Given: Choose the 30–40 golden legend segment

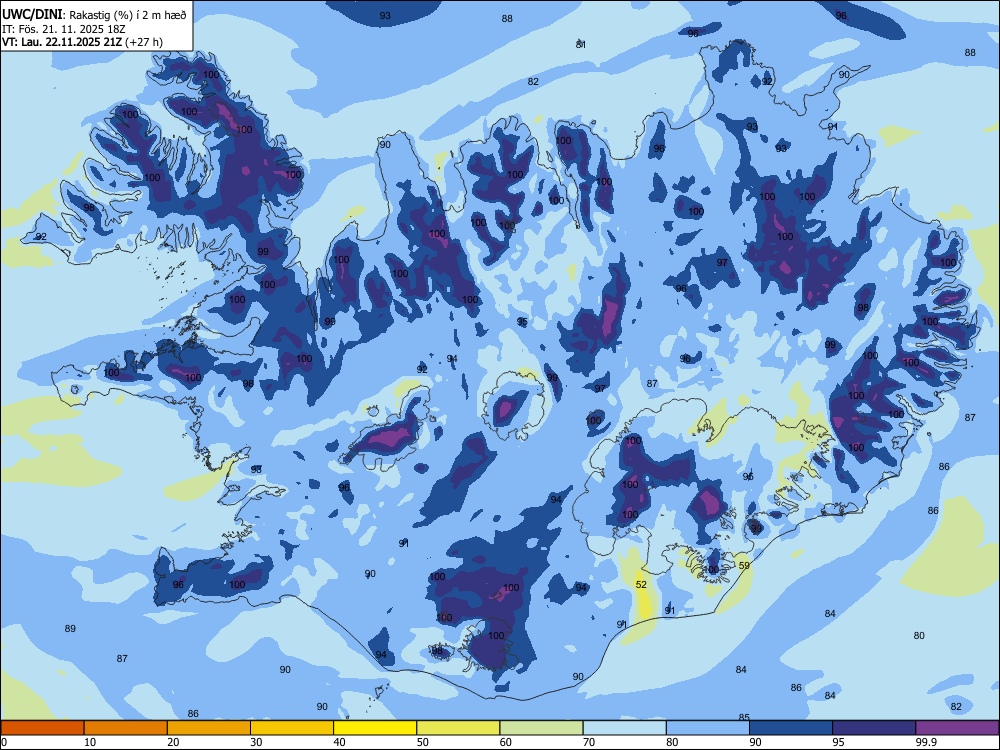Looking at the screenshot, I should click(x=292, y=728).
